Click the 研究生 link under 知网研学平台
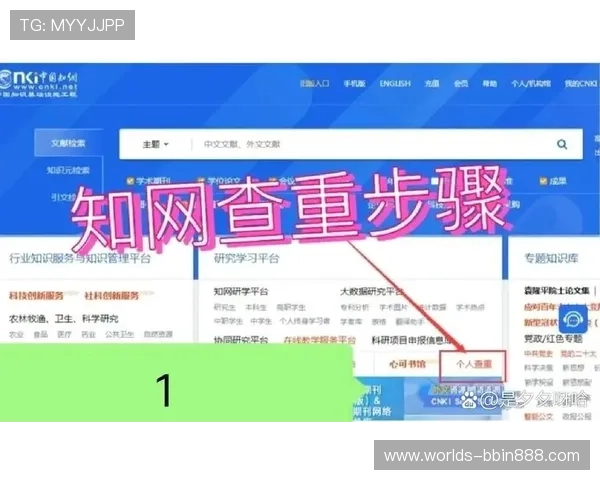600x480 pixels. (225, 307)
